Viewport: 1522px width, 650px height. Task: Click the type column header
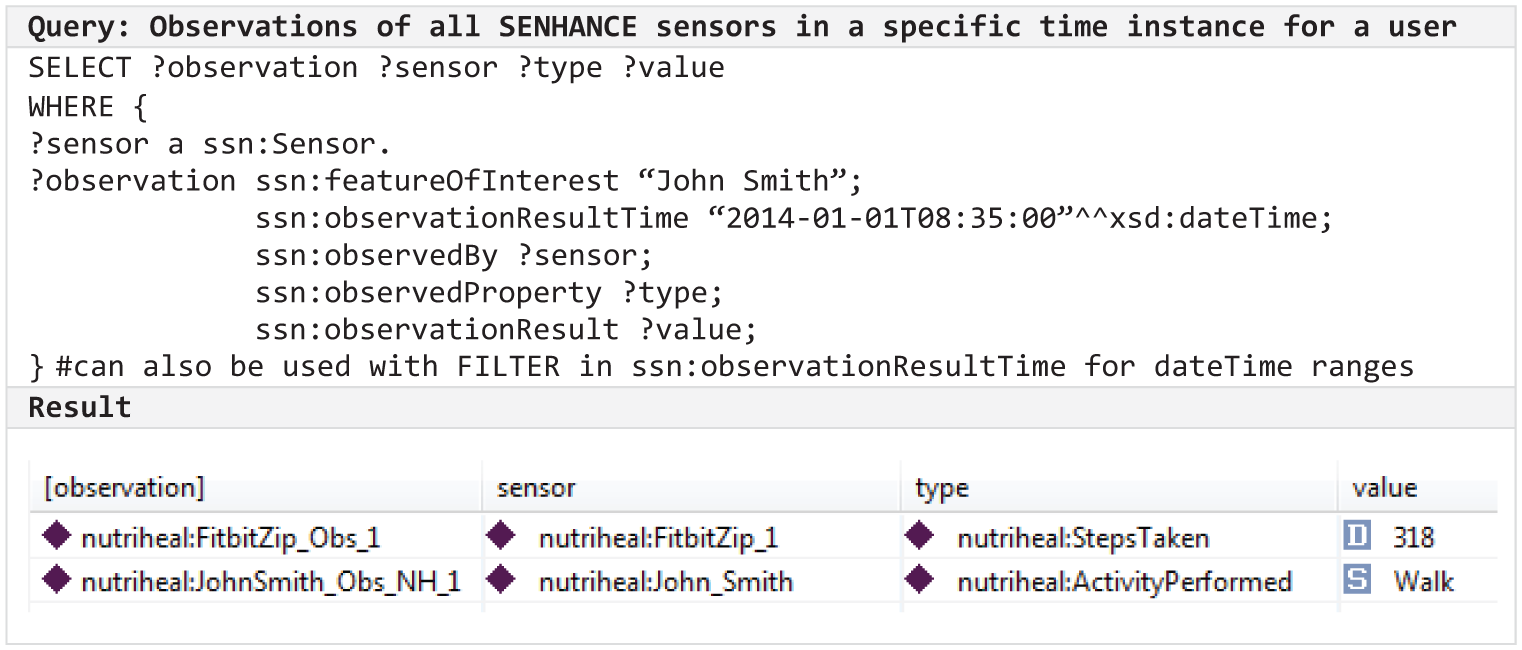coord(1119,487)
